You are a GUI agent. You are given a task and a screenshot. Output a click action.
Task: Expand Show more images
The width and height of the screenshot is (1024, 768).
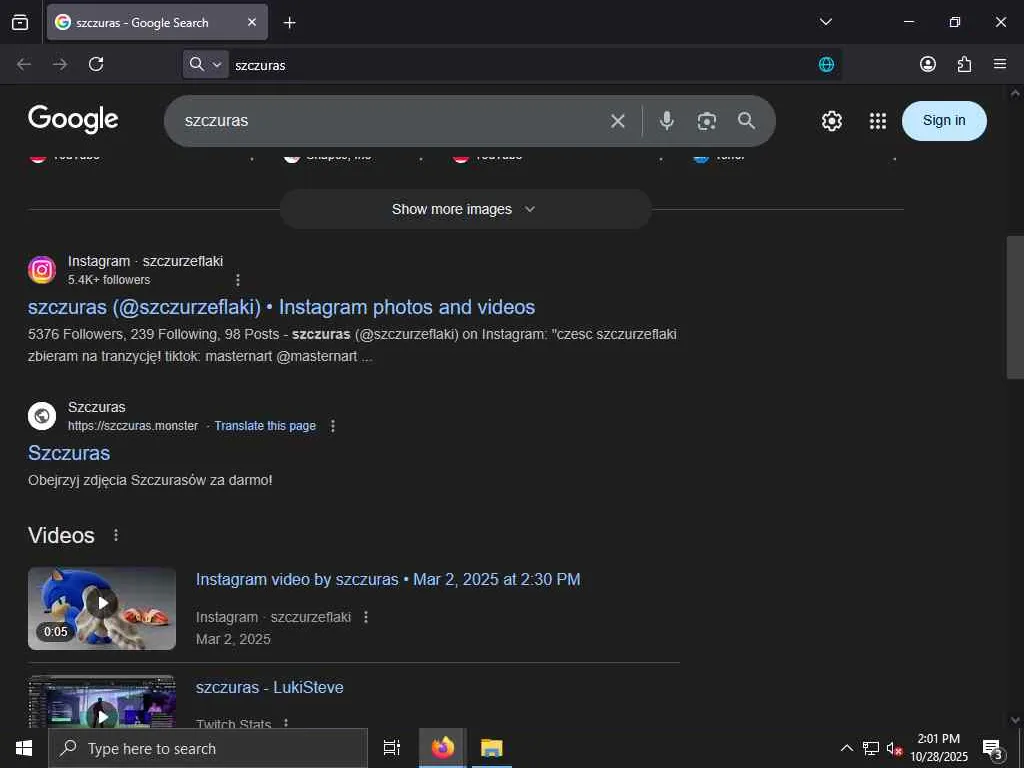(465, 209)
